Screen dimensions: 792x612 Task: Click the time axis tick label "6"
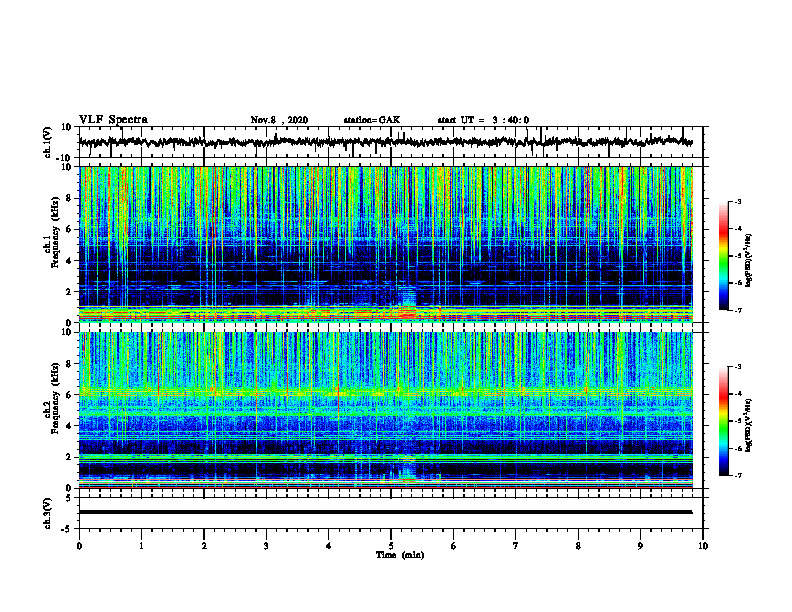(454, 546)
